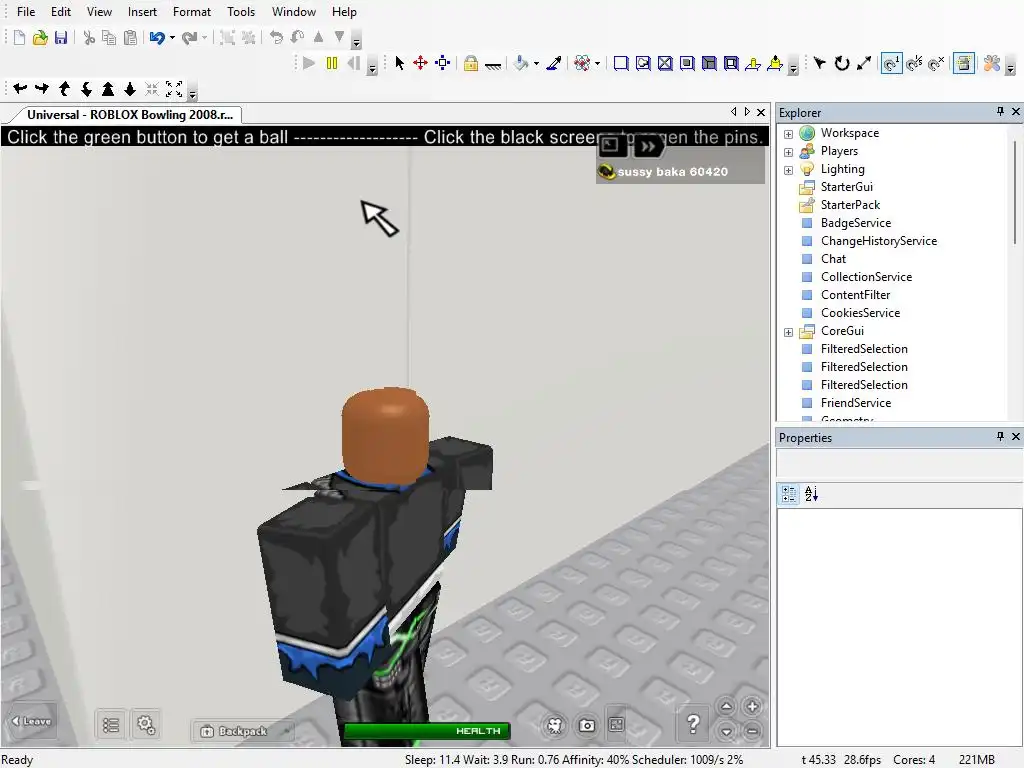This screenshot has width=1024, height=768.
Task: Open the in-game Backpack button
Action: point(242,731)
